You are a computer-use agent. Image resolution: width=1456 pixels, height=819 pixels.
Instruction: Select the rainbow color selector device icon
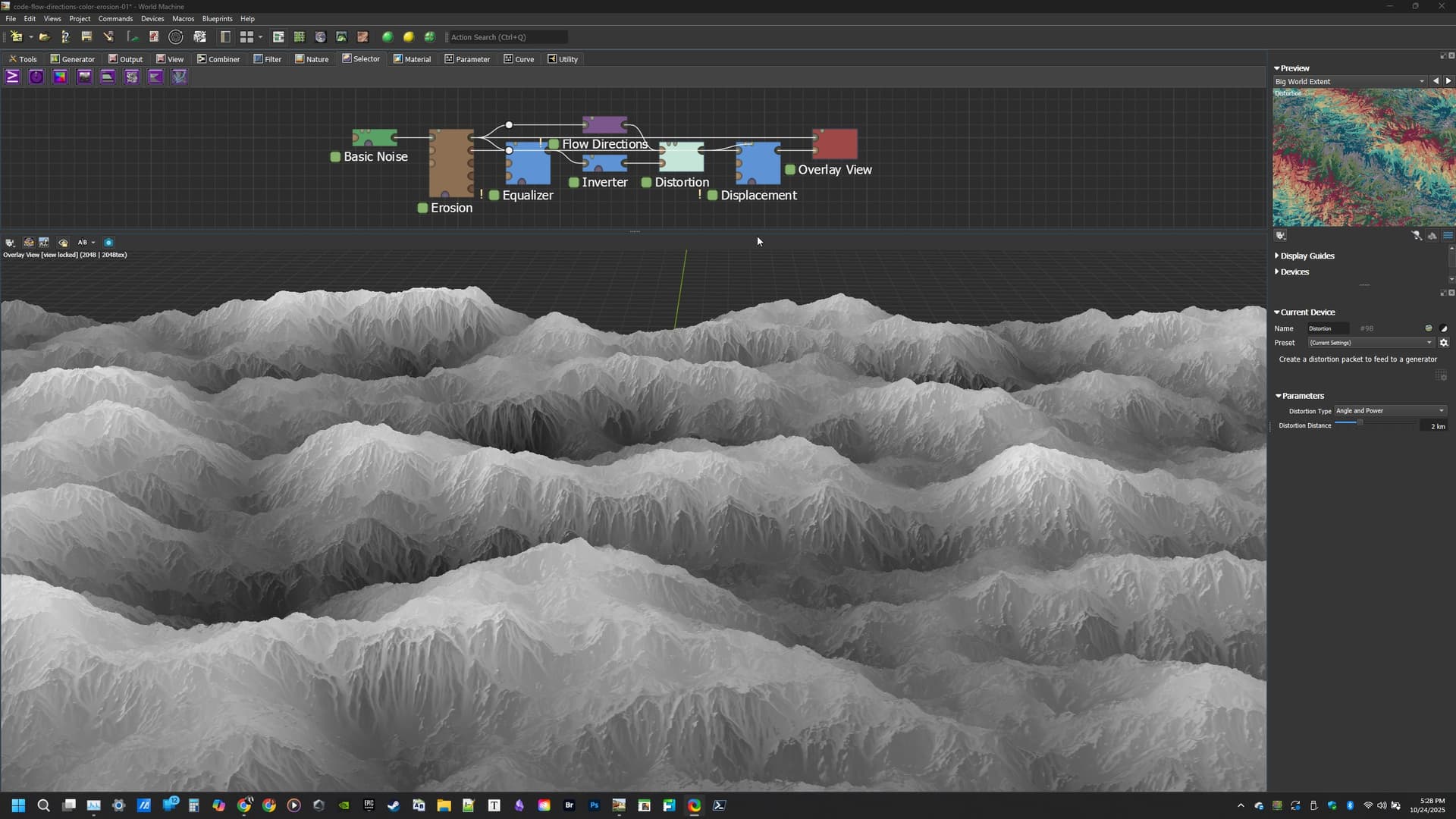tap(60, 77)
